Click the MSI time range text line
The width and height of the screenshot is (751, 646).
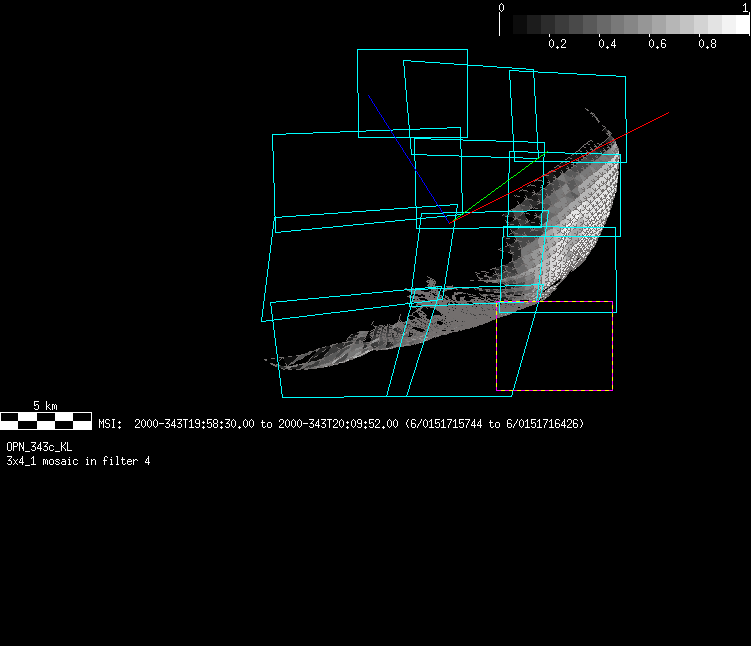click(341, 424)
